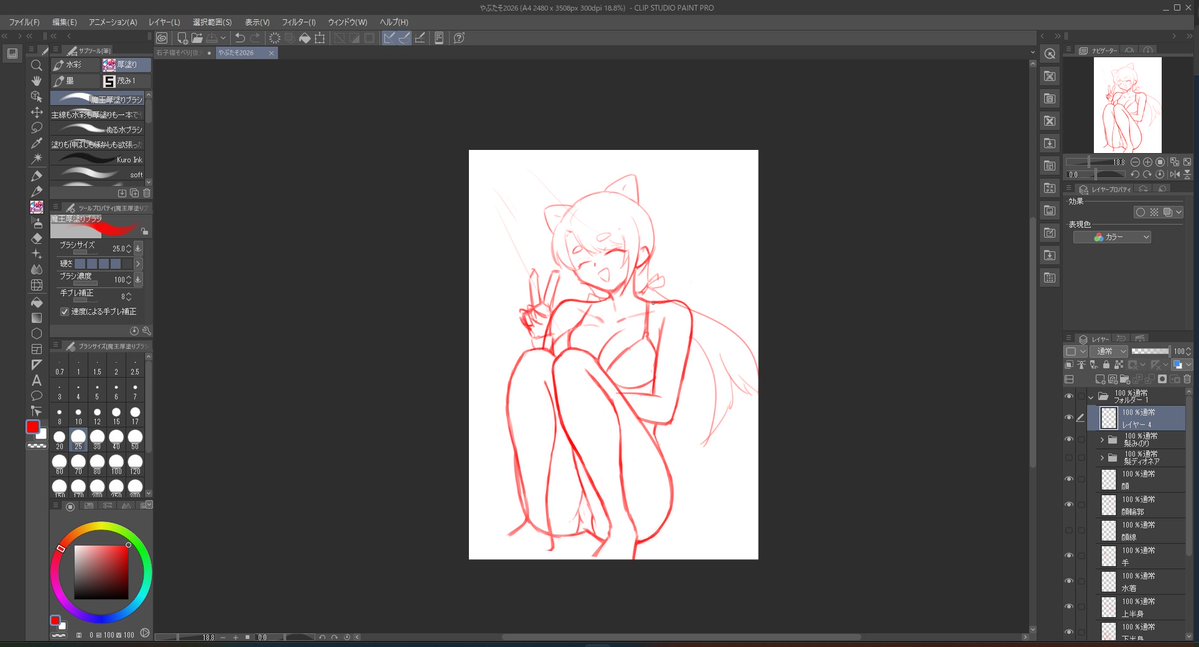This screenshot has height=647, width=1199.
Task: Pick a shade in the color wheel square
Action: [x=101, y=572]
